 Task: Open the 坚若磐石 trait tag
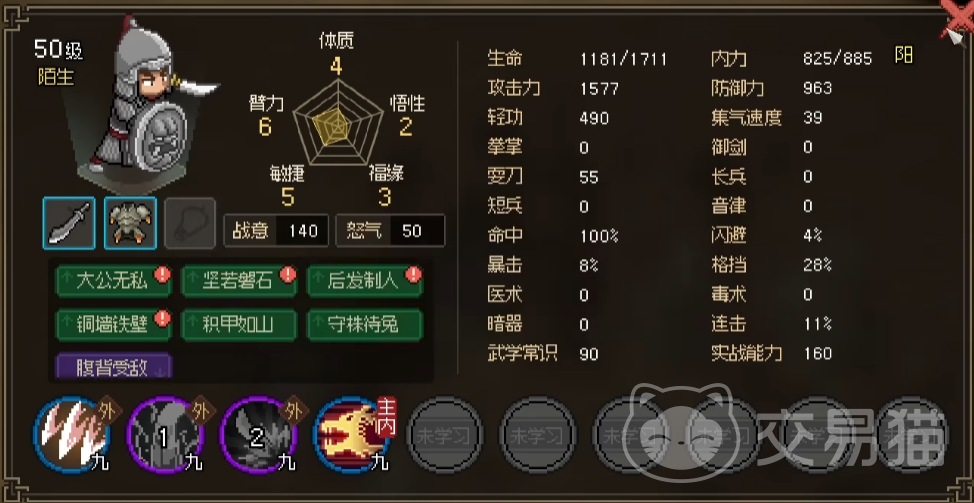(239, 281)
